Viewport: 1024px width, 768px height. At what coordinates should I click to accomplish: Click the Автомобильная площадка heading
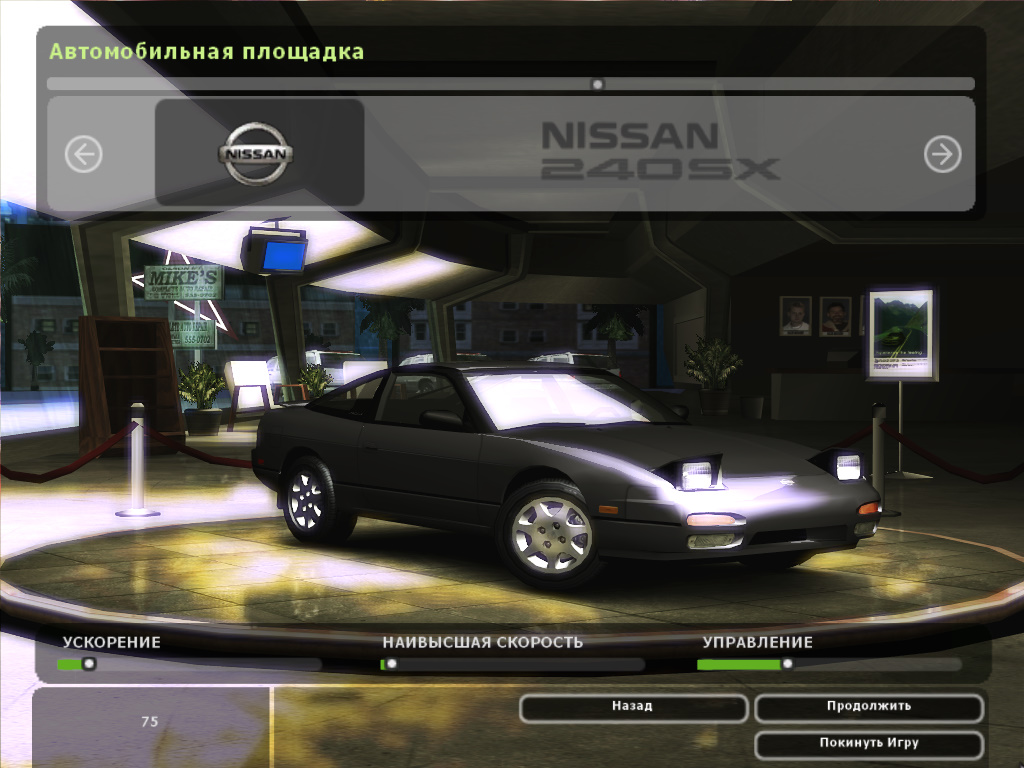pyautogui.click(x=206, y=52)
